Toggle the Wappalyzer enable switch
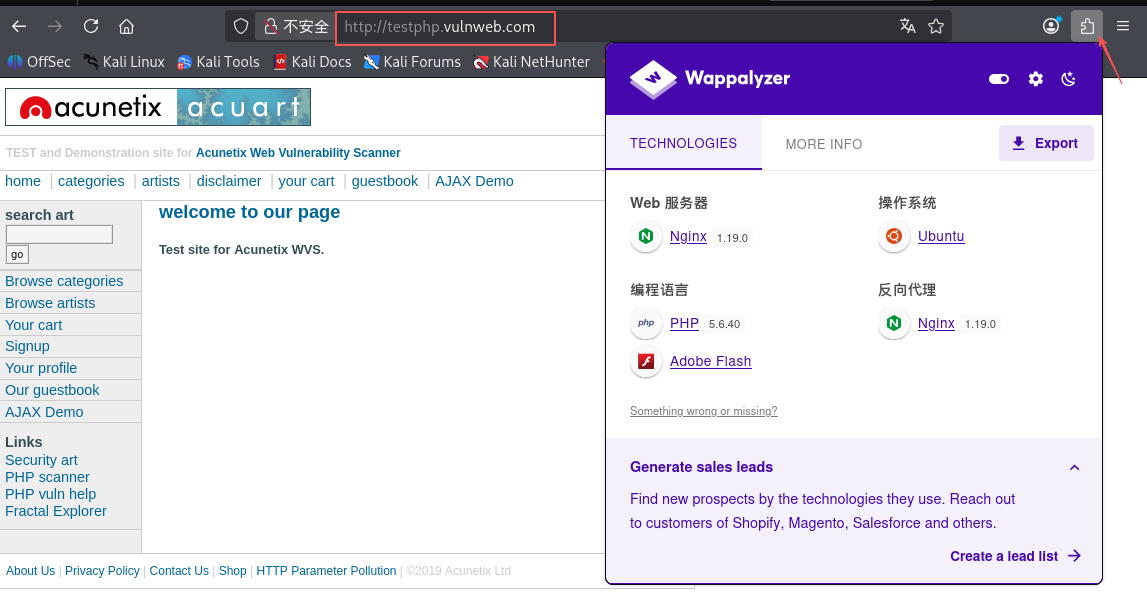1147x602 pixels. 999,79
